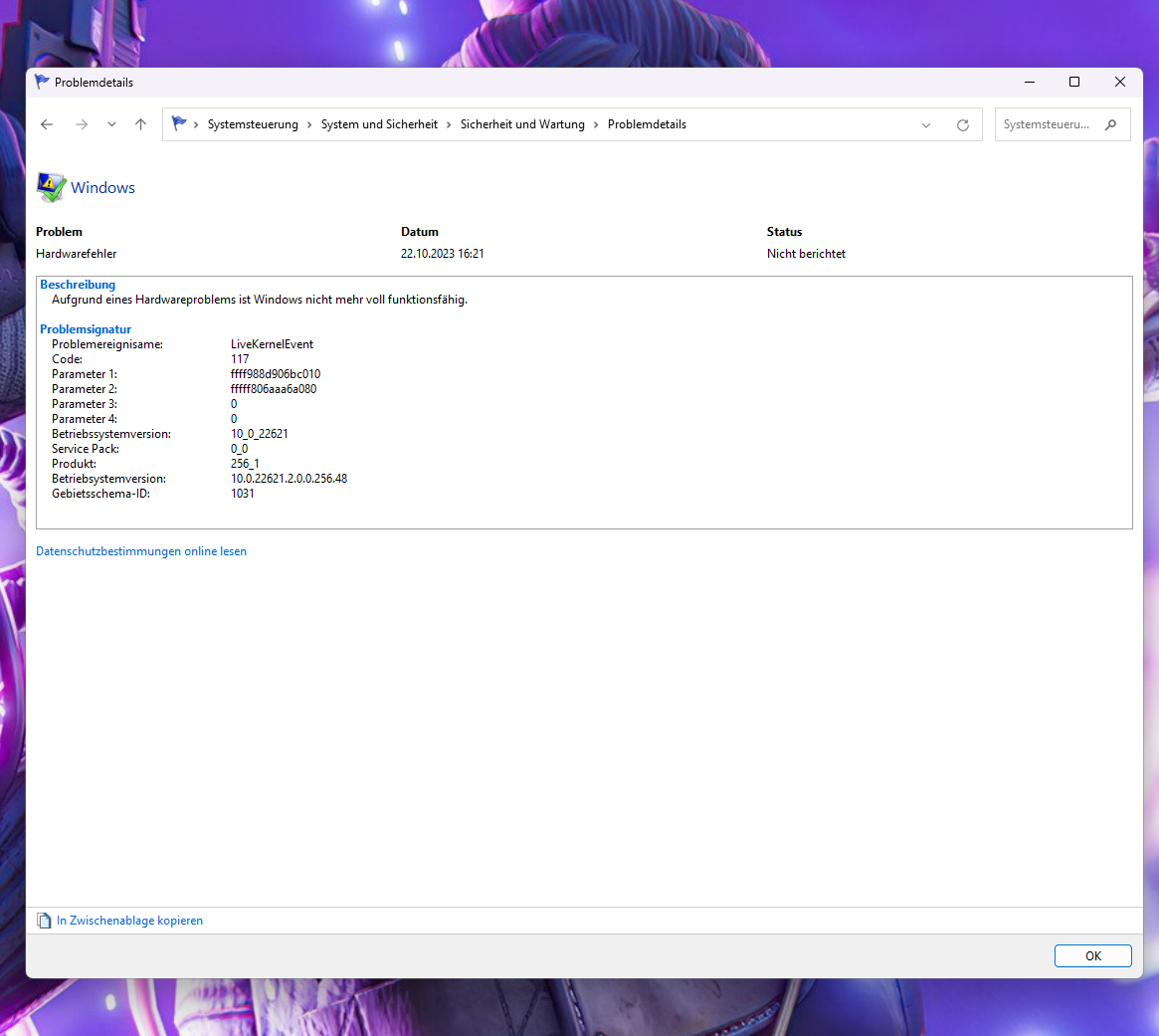Click the Datum column header
The image size is (1159, 1036).
click(419, 232)
